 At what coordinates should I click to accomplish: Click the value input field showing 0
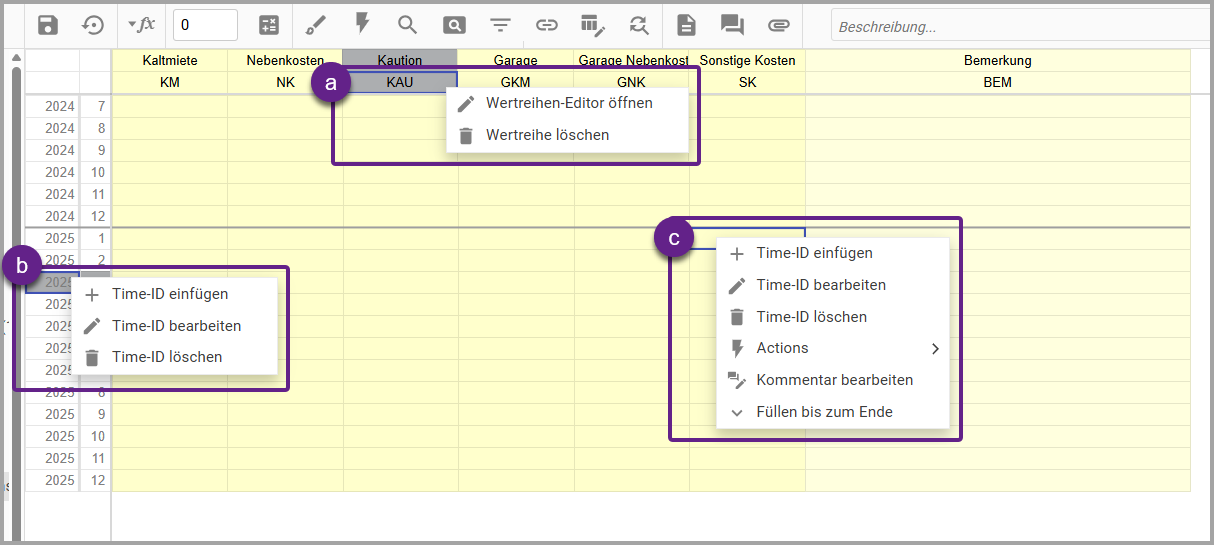205,25
